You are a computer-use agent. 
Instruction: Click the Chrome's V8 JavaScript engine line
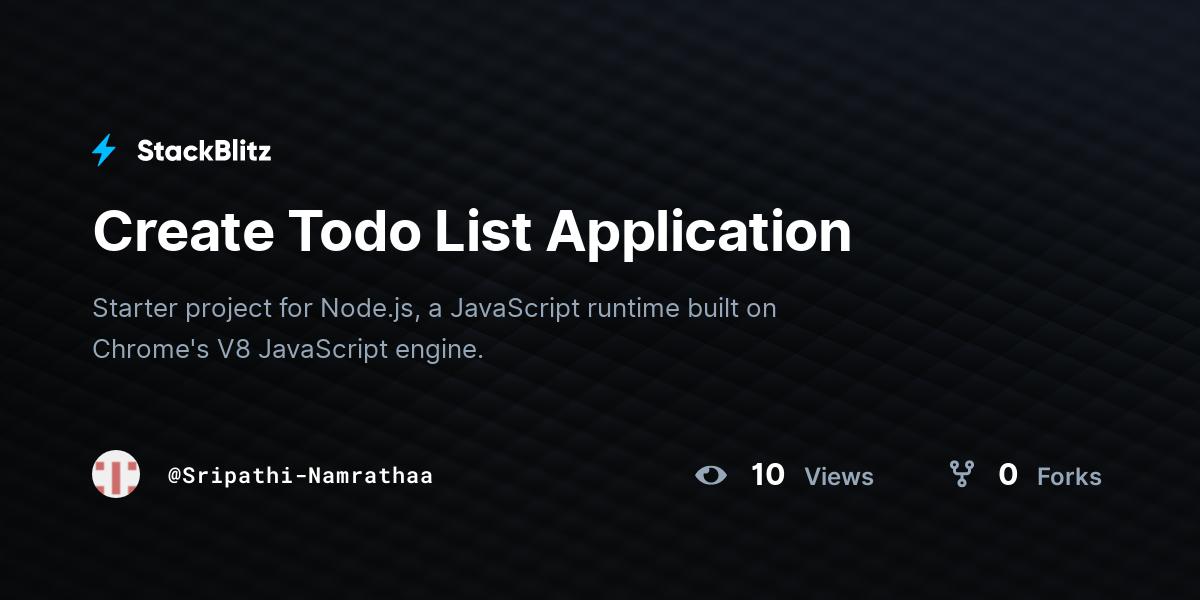(x=288, y=350)
